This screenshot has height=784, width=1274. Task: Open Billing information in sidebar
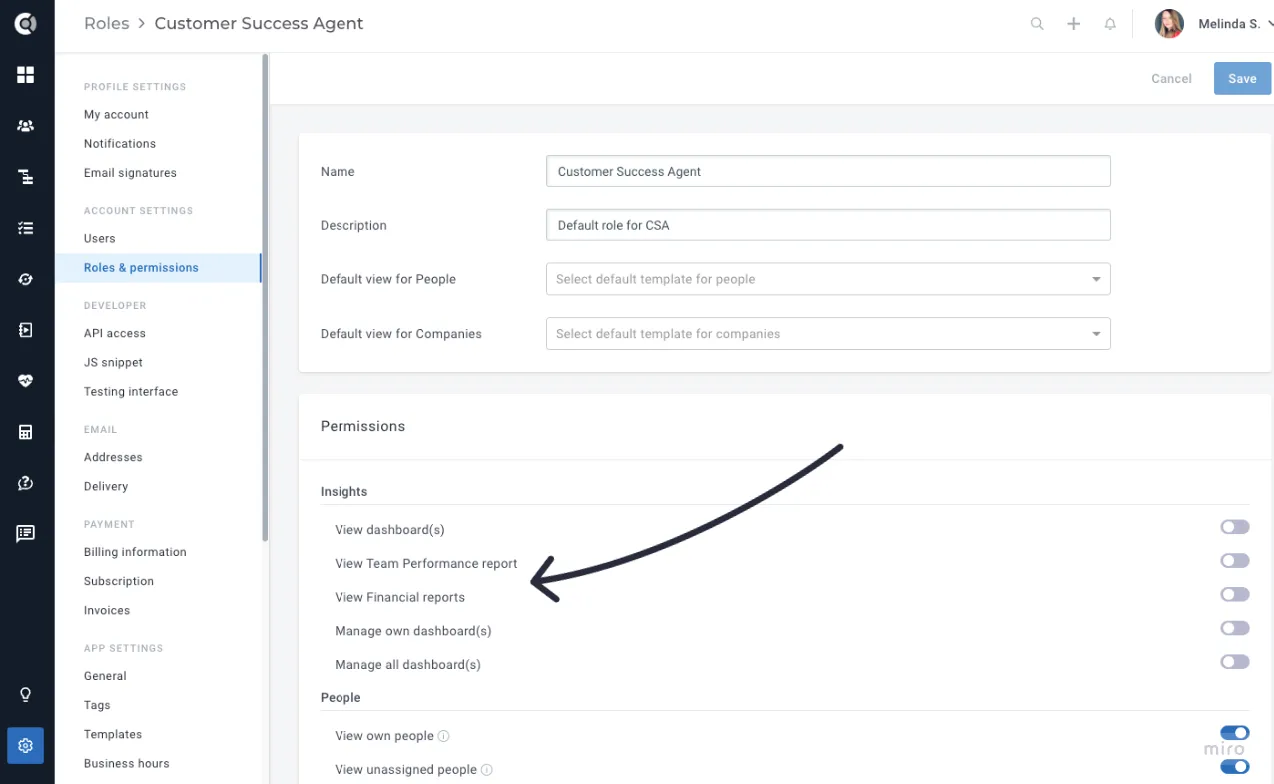pyautogui.click(x=135, y=552)
